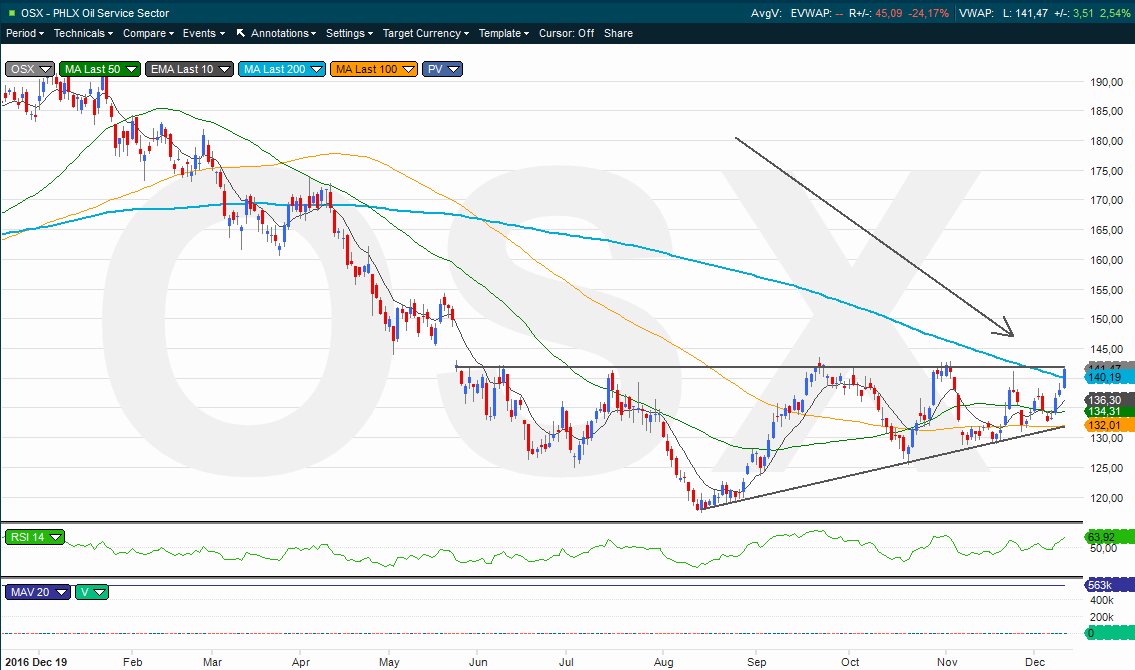Click the 50,00 RSI axis label

(x=1103, y=548)
